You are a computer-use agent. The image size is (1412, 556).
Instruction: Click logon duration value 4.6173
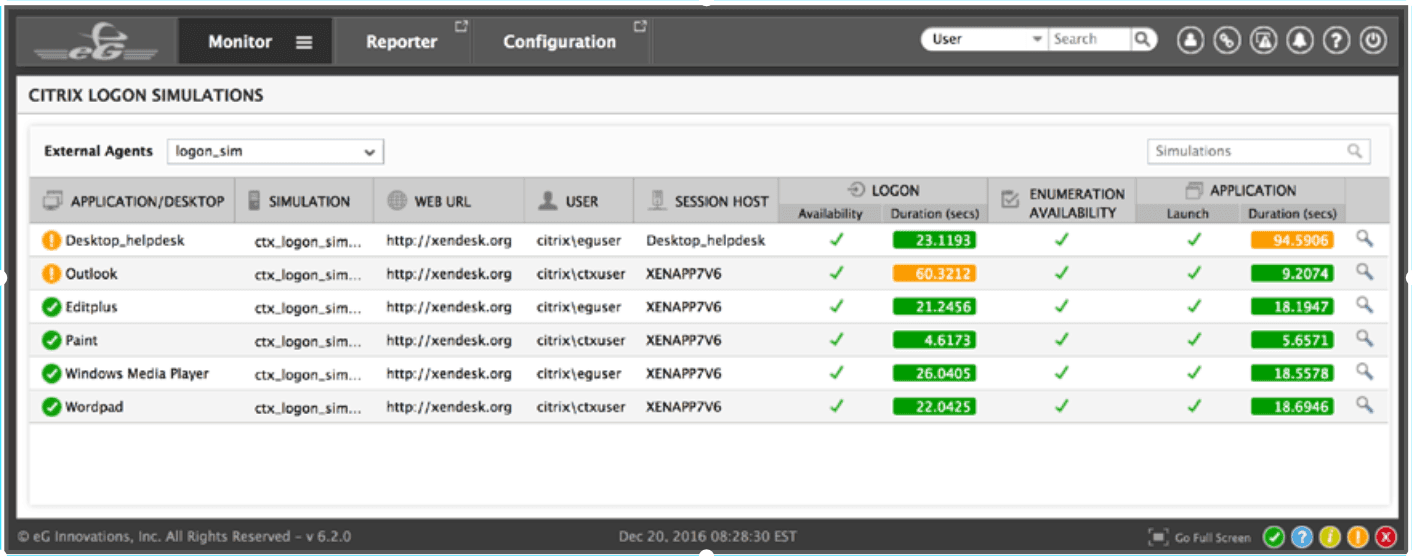[x=934, y=340]
